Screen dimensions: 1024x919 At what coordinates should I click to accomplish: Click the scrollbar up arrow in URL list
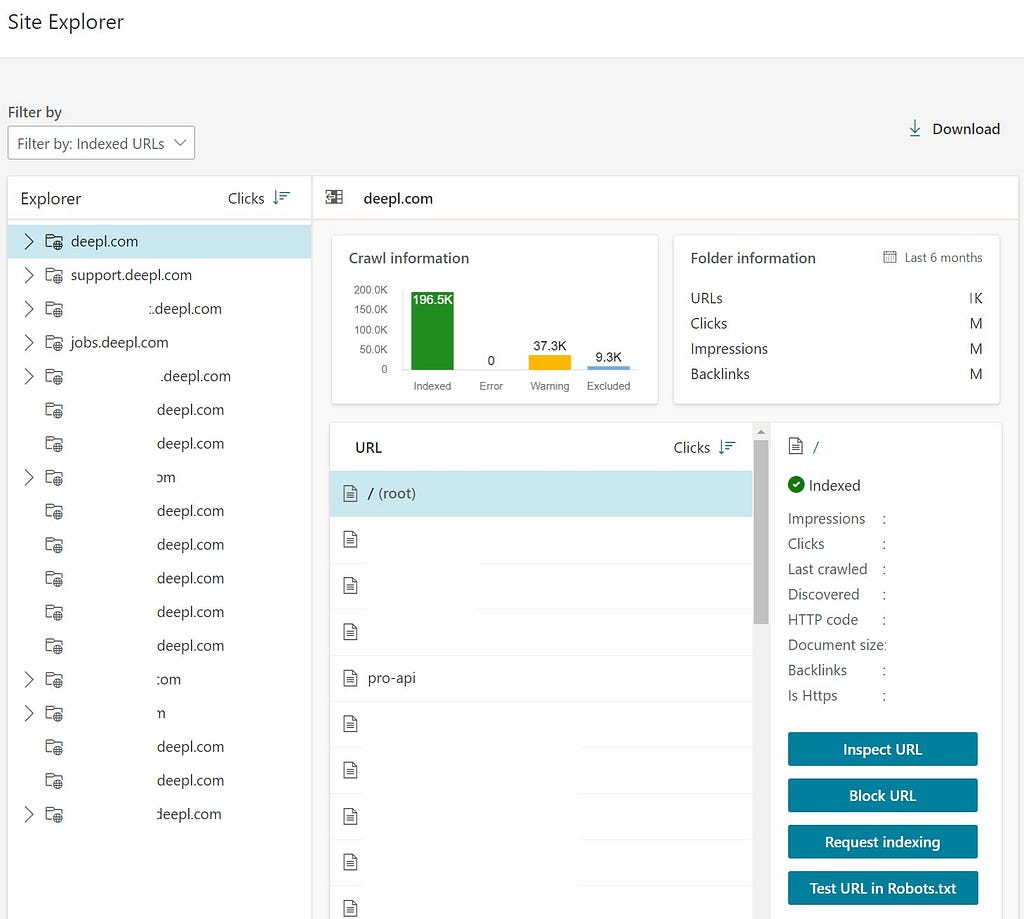click(761, 432)
